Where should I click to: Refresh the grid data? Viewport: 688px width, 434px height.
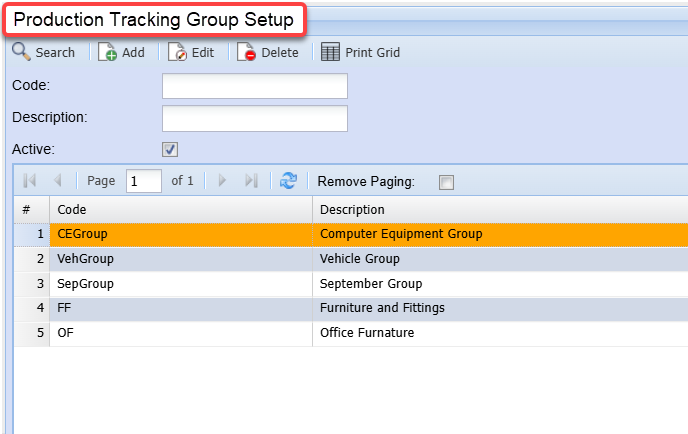point(289,181)
